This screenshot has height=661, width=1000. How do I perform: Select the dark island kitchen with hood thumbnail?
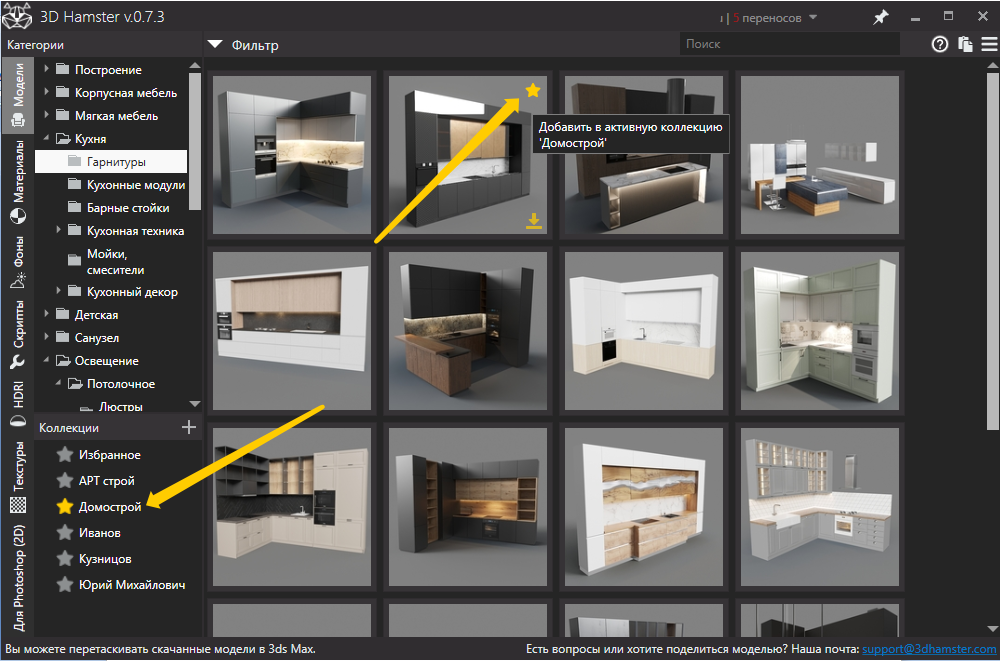point(644,155)
